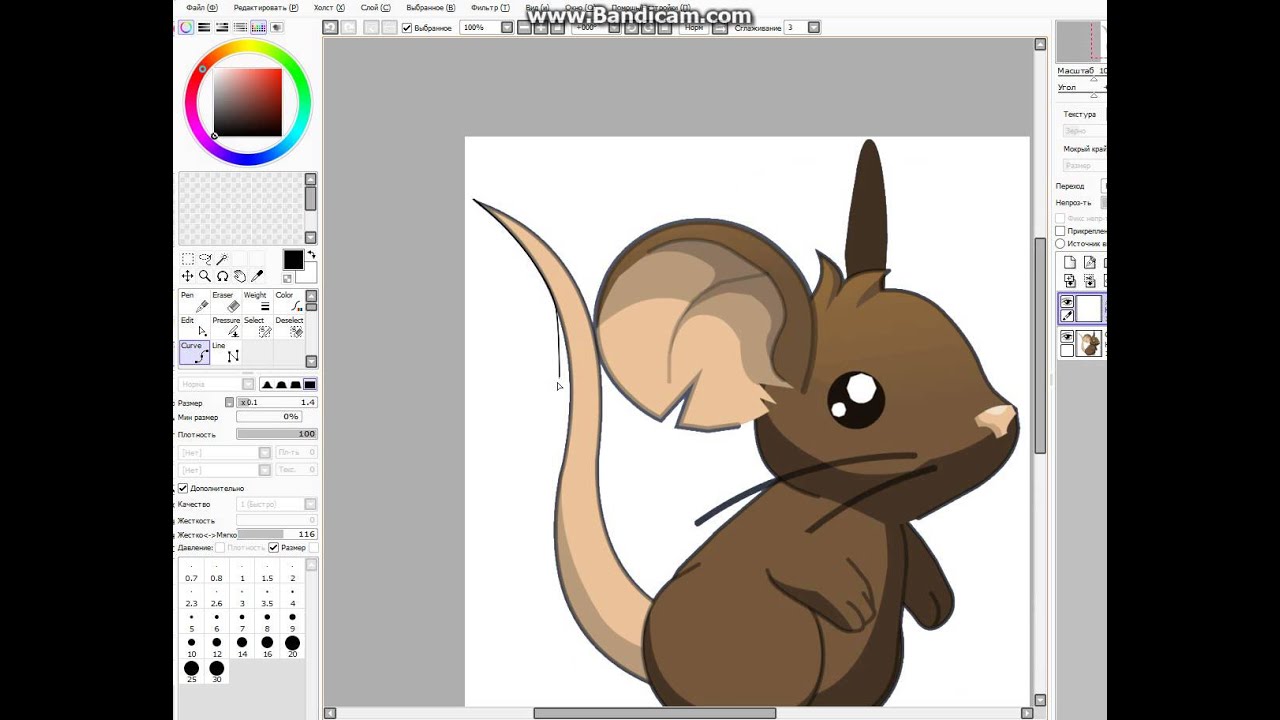Open the zoom 100% dropdown
This screenshot has width=1280, height=720.
(x=507, y=28)
